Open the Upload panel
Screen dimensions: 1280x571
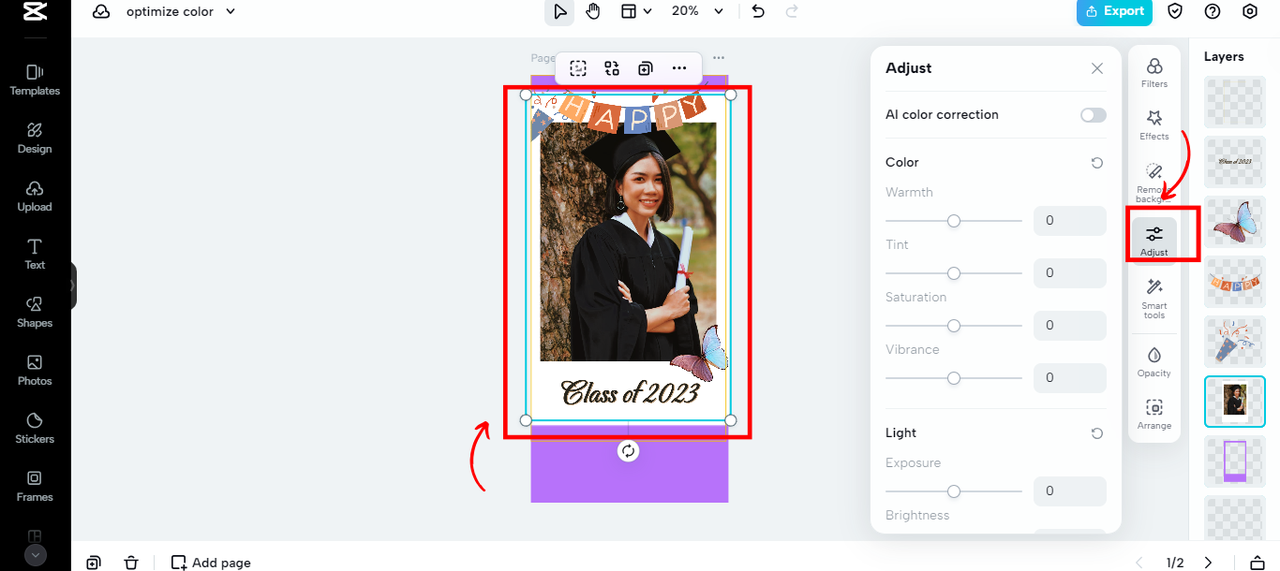(35, 196)
